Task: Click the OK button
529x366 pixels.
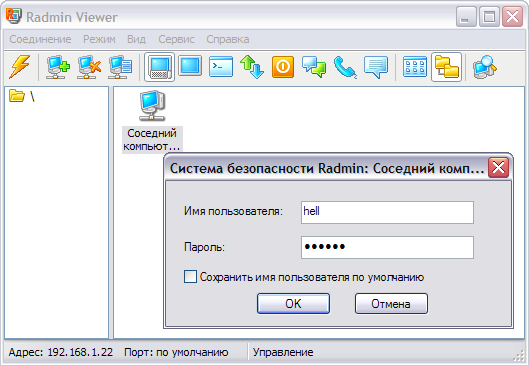Action: pyautogui.click(x=293, y=304)
